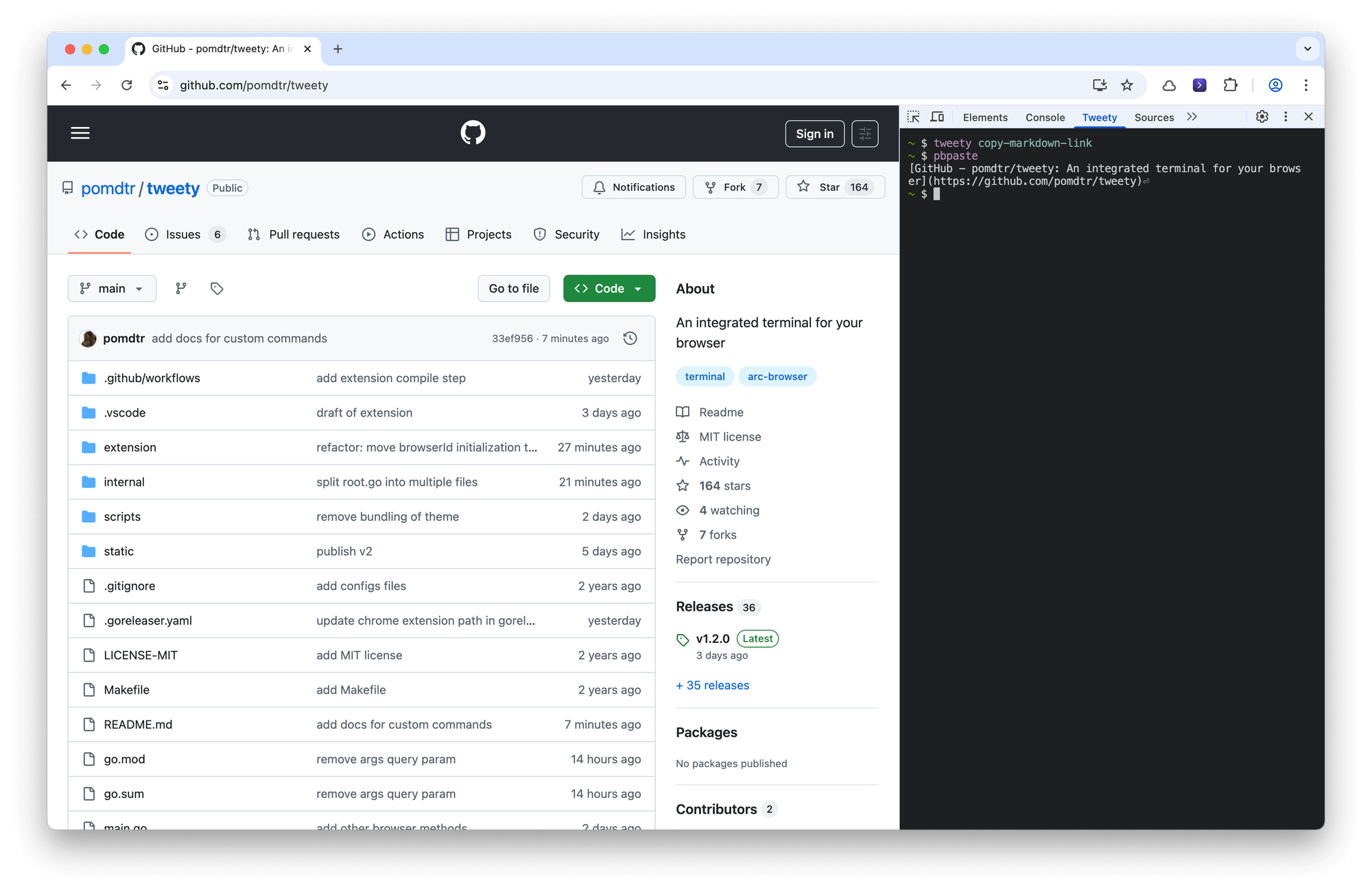Close the GitHub pomdtr/tweety tab
1372x892 pixels.
(307, 49)
